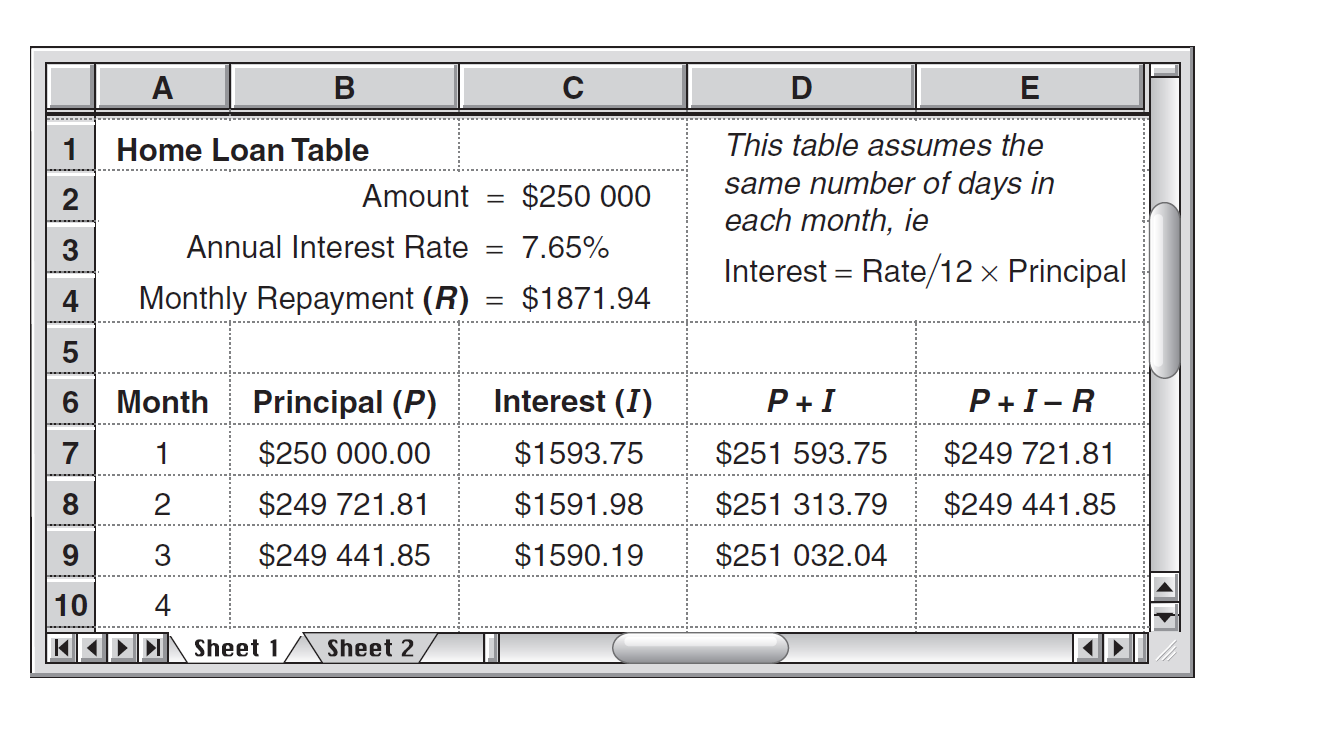Jump to last sheet navigation arrow
Viewport: 1327px width, 733px height.
pos(153,649)
